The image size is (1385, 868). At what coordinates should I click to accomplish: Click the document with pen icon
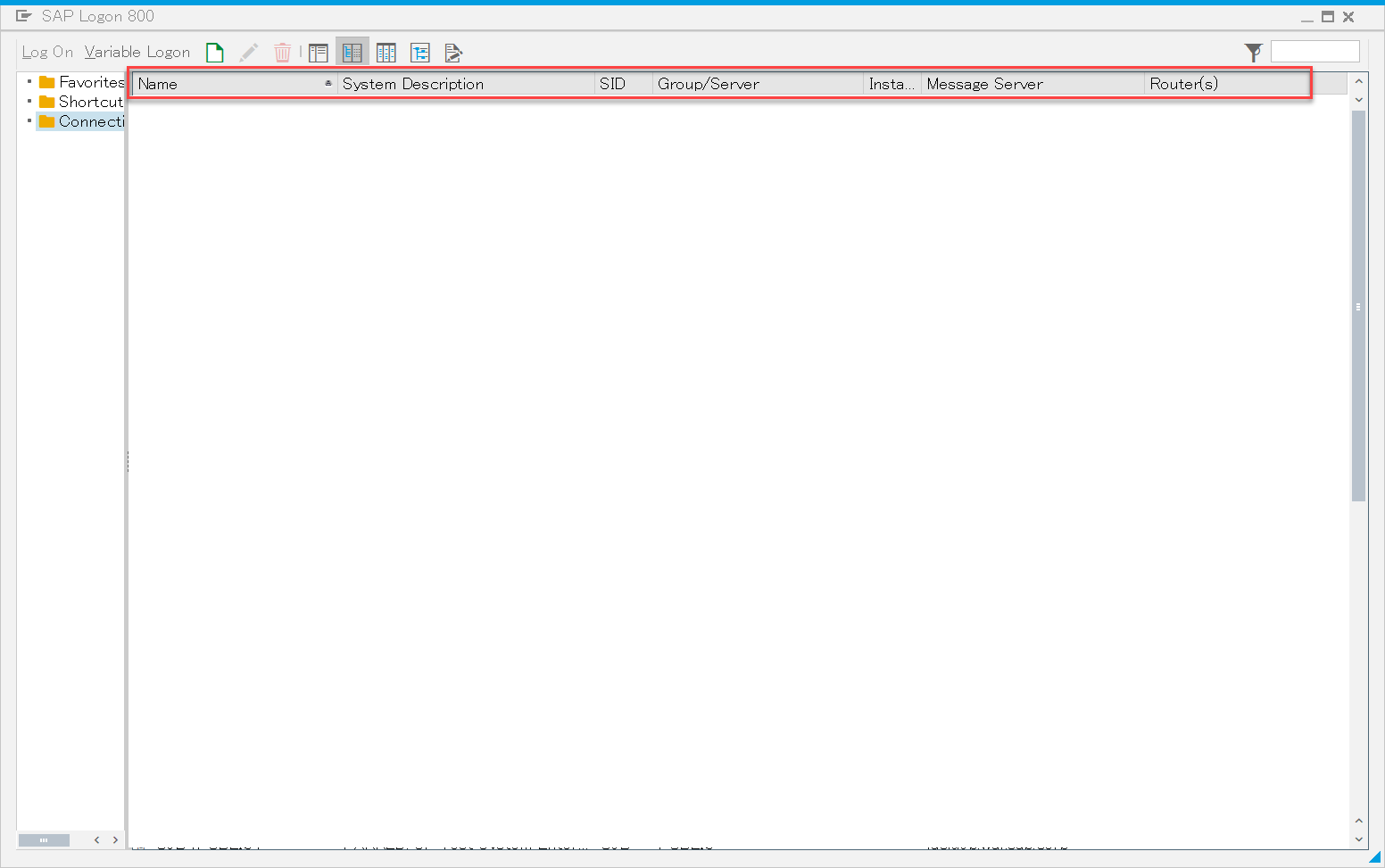point(453,53)
